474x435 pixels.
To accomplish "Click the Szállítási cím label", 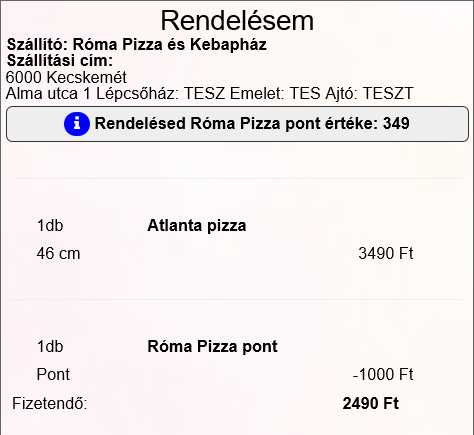I will coord(60,61).
